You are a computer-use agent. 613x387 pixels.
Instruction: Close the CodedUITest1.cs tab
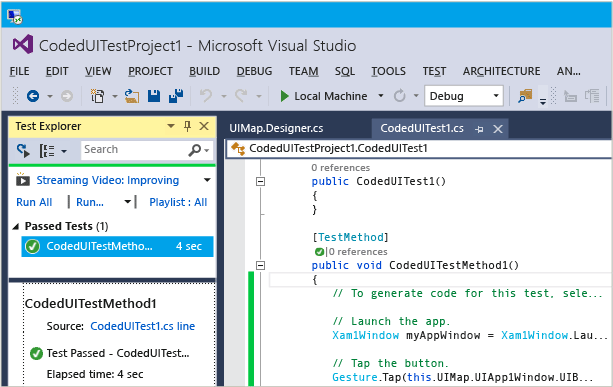498,129
